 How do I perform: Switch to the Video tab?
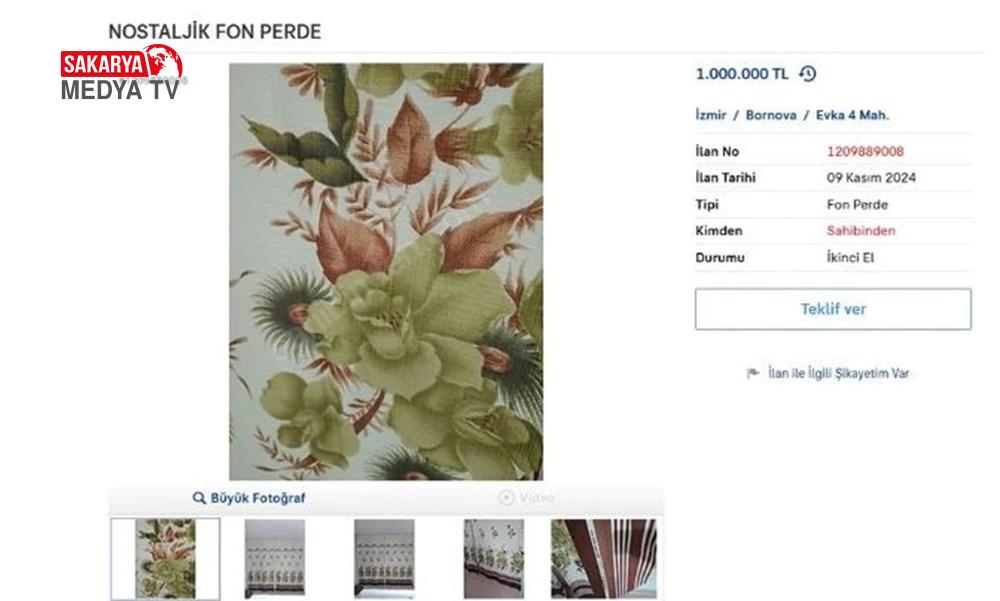tap(527, 498)
